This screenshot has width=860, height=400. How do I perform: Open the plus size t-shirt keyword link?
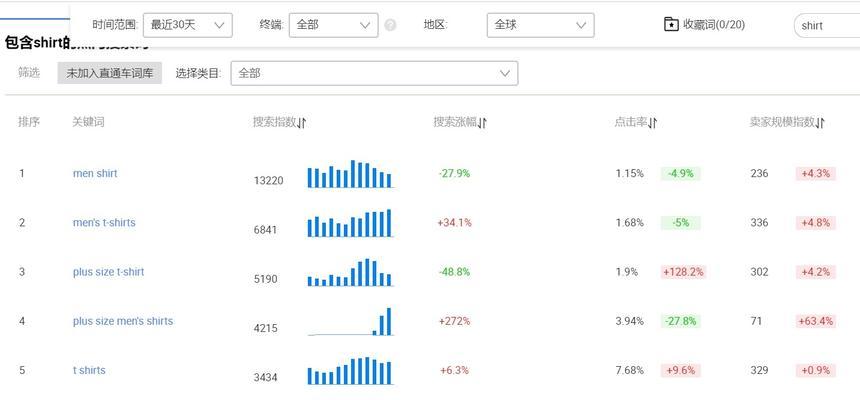[108, 272]
